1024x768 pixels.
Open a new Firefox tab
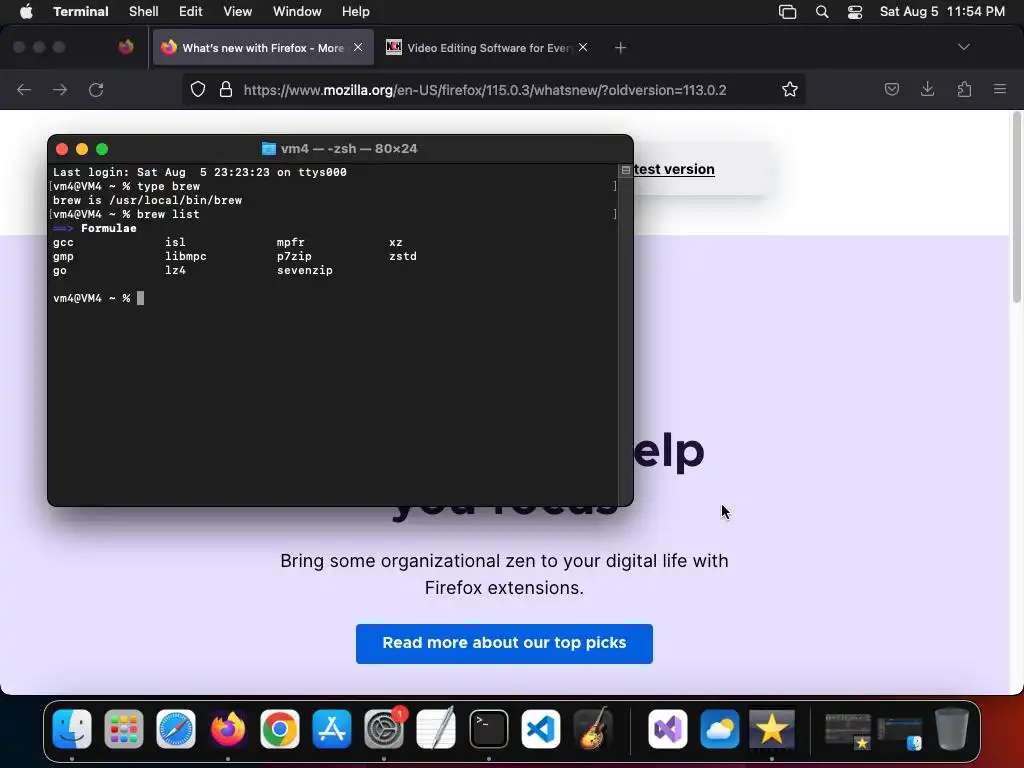pyautogui.click(x=620, y=48)
